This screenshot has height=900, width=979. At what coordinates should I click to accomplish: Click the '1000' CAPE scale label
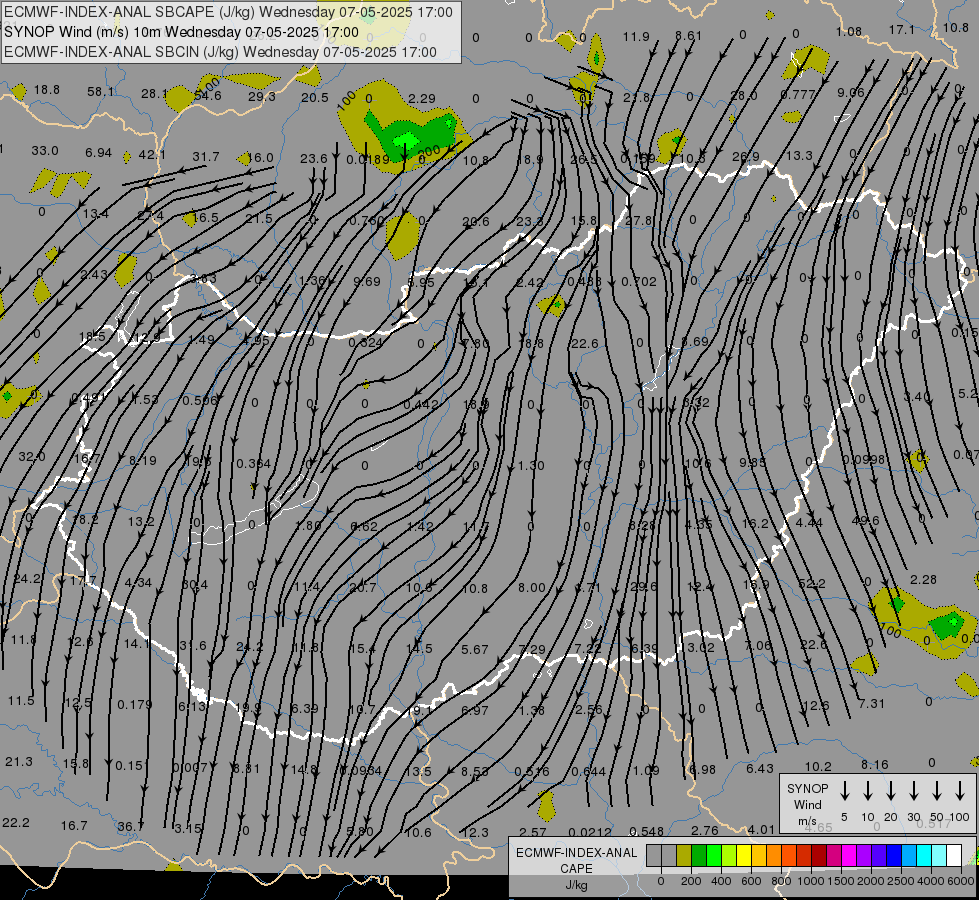click(810, 881)
